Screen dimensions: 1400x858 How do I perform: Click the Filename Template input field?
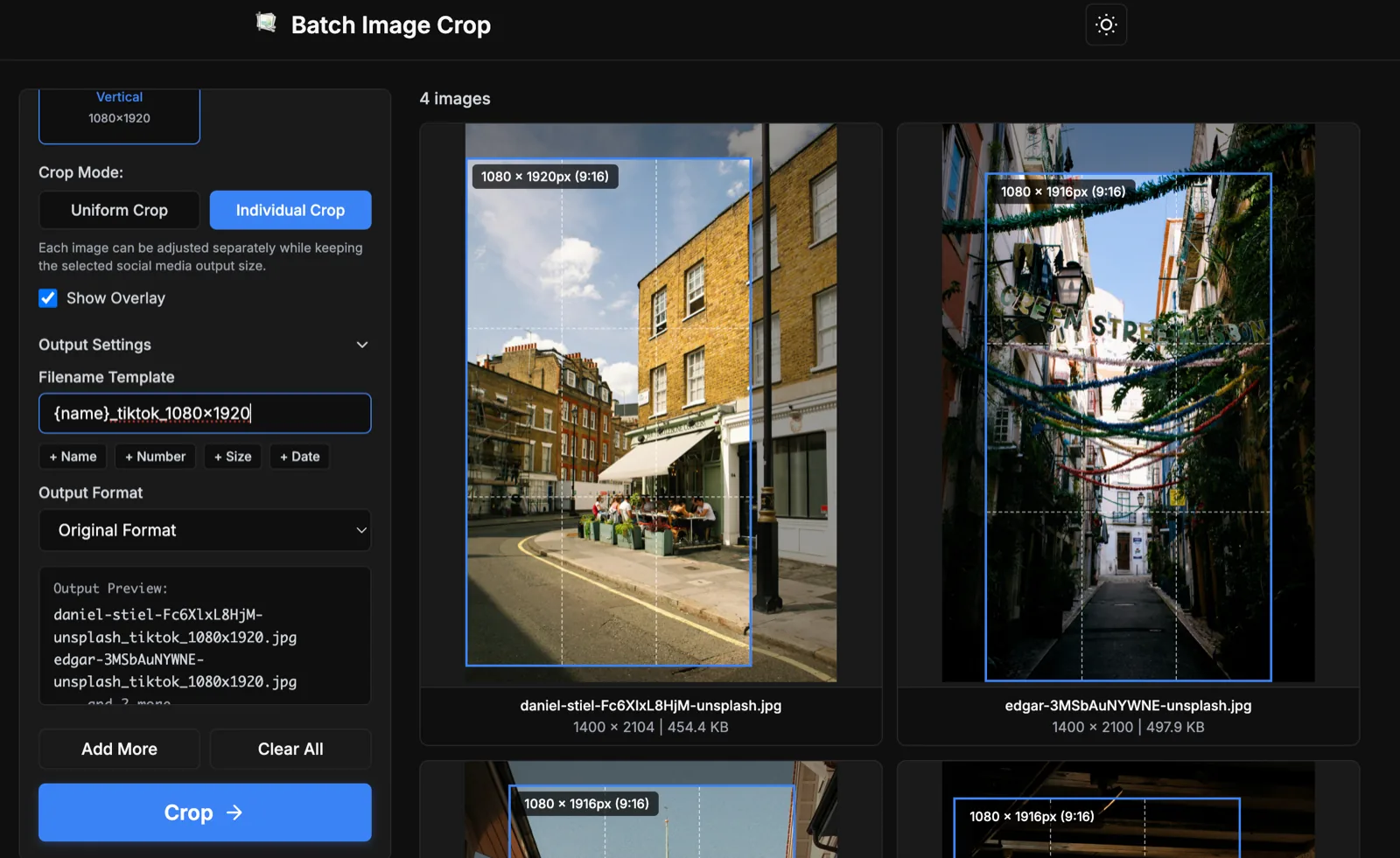pyautogui.click(x=205, y=413)
